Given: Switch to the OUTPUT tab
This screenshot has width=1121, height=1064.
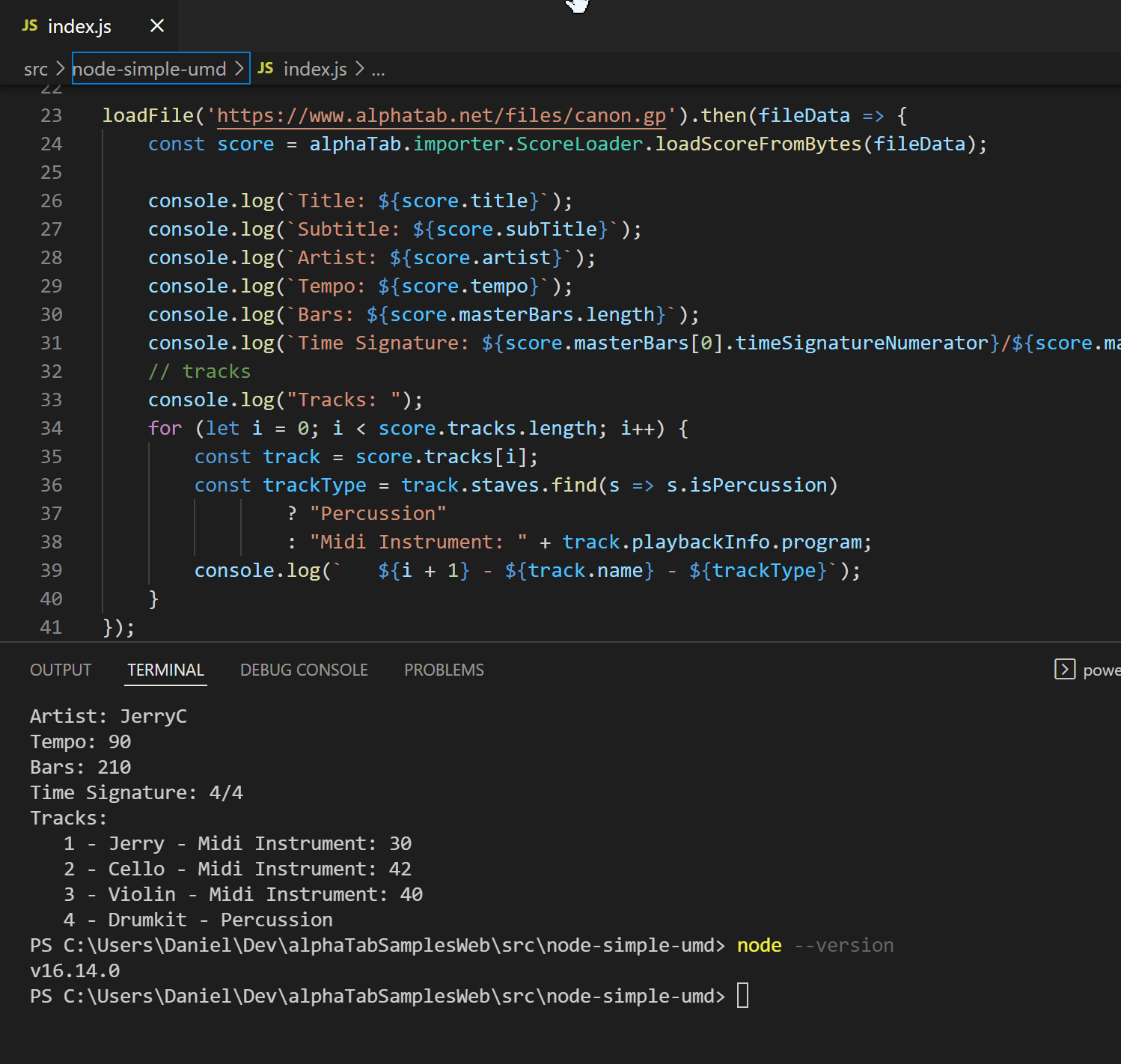Looking at the screenshot, I should 60,670.
